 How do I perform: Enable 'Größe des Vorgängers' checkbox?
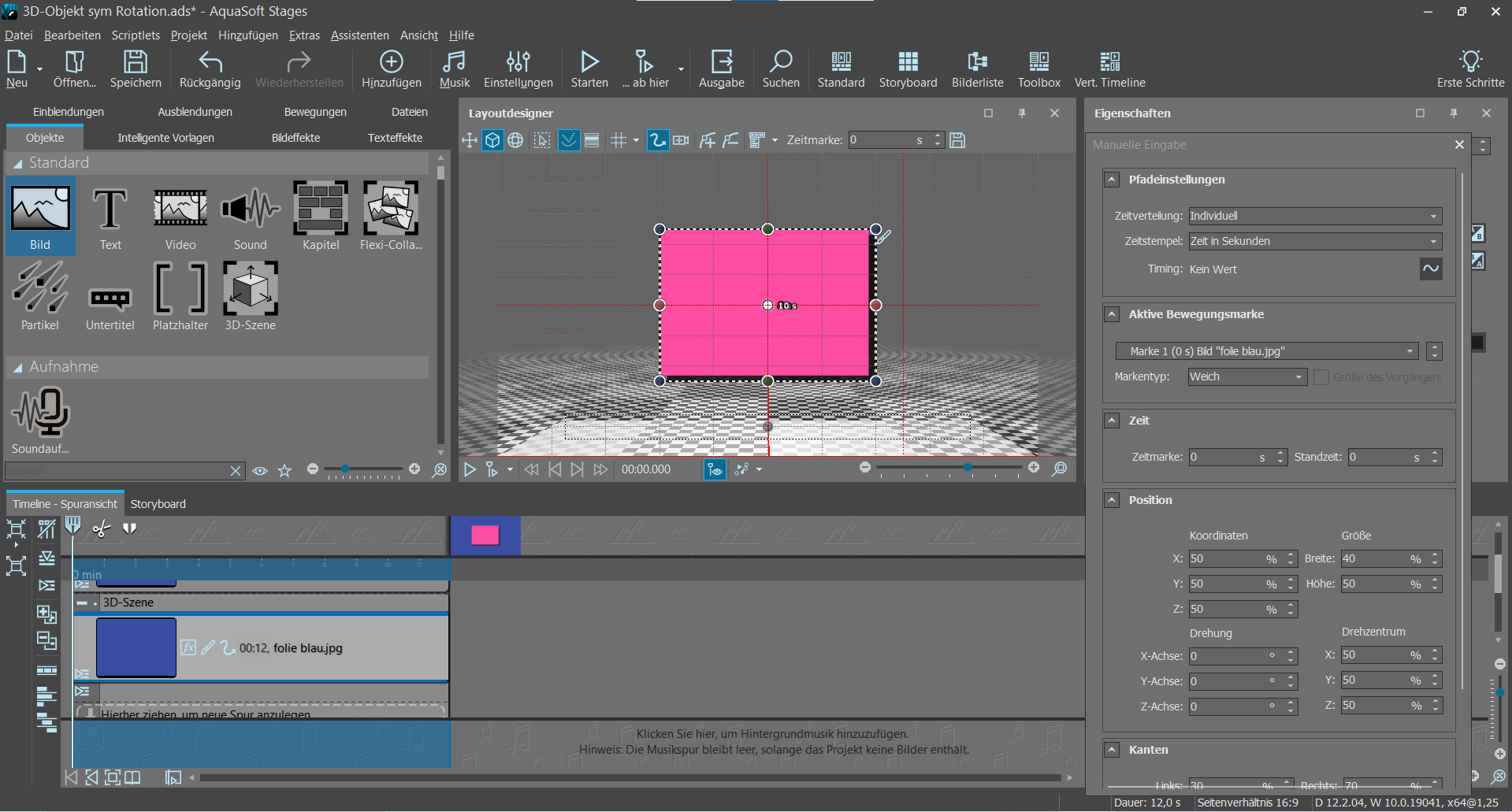click(x=1321, y=377)
